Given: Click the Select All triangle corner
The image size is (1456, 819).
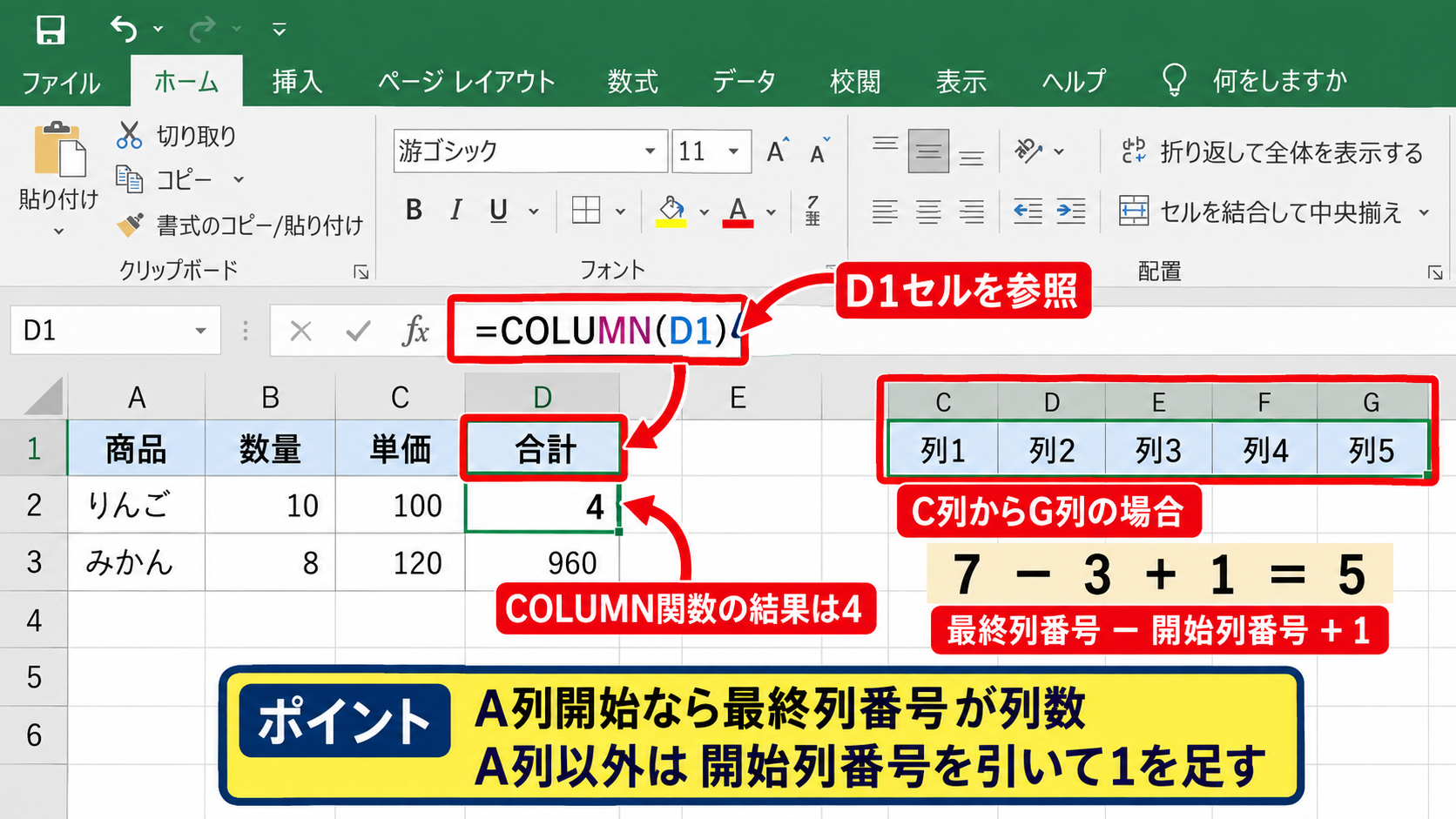Looking at the screenshot, I should click(x=45, y=396).
